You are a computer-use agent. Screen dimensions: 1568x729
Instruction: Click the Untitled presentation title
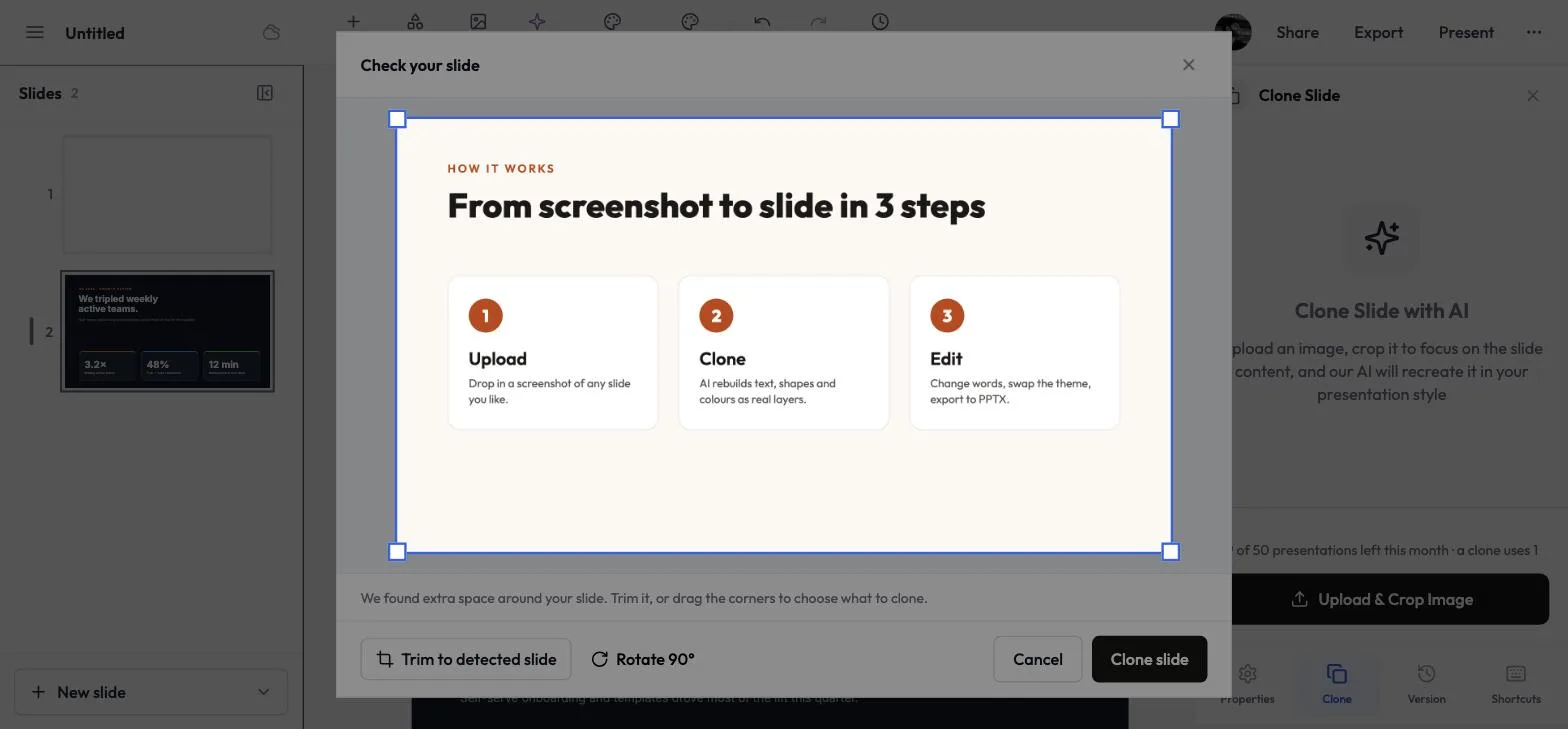(95, 33)
